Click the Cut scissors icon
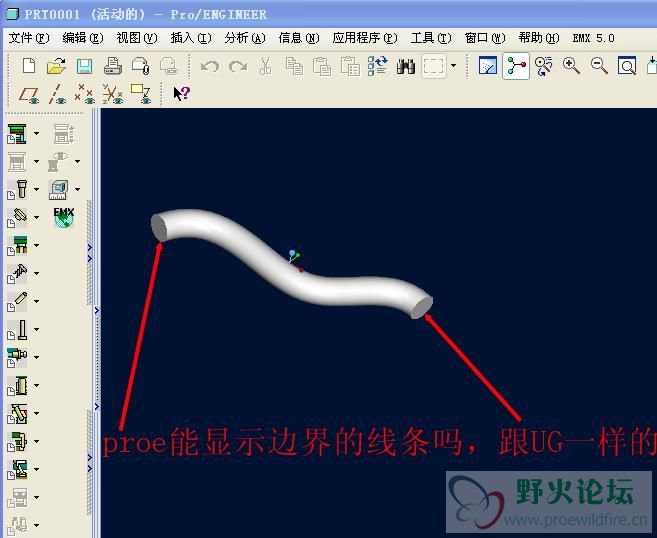This screenshot has height=538, width=657. point(265,66)
